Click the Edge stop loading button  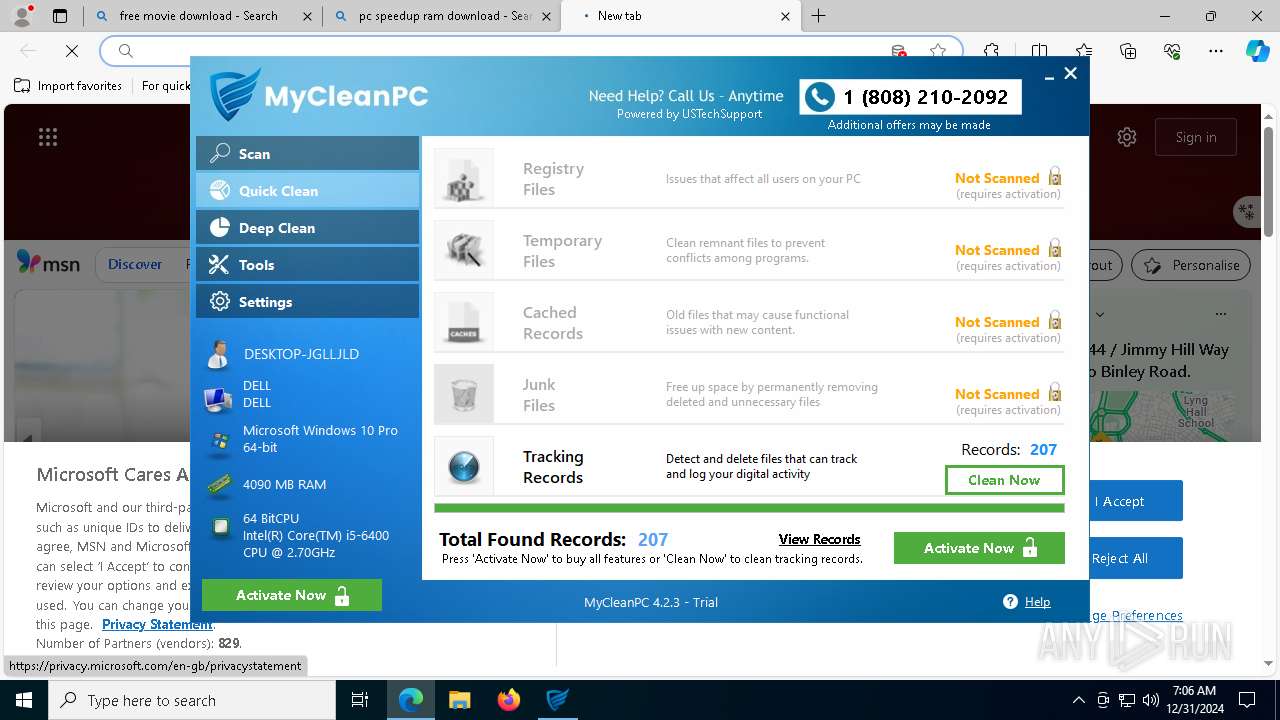coord(72,51)
